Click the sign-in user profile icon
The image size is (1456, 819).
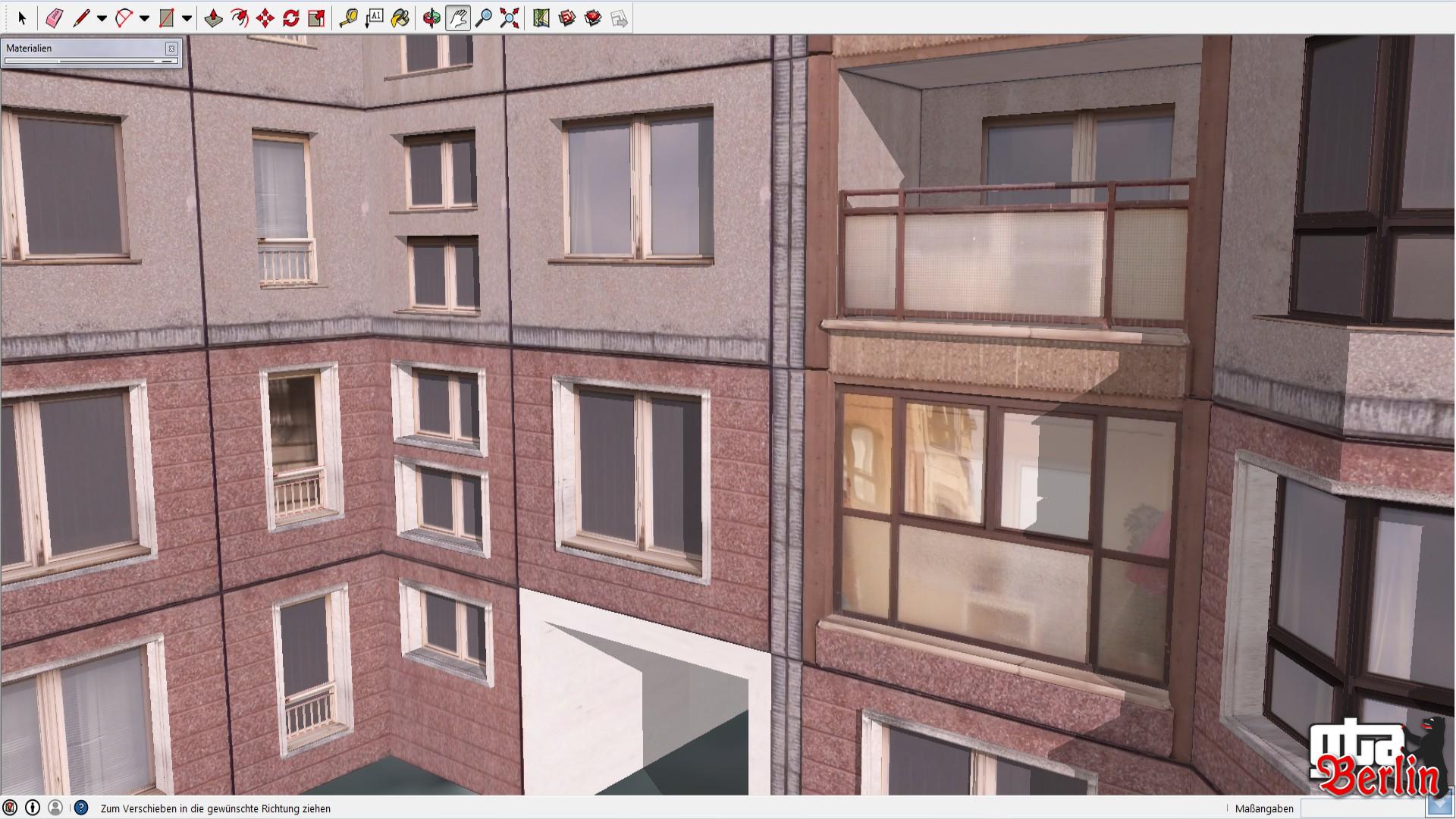[x=55, y=808]
